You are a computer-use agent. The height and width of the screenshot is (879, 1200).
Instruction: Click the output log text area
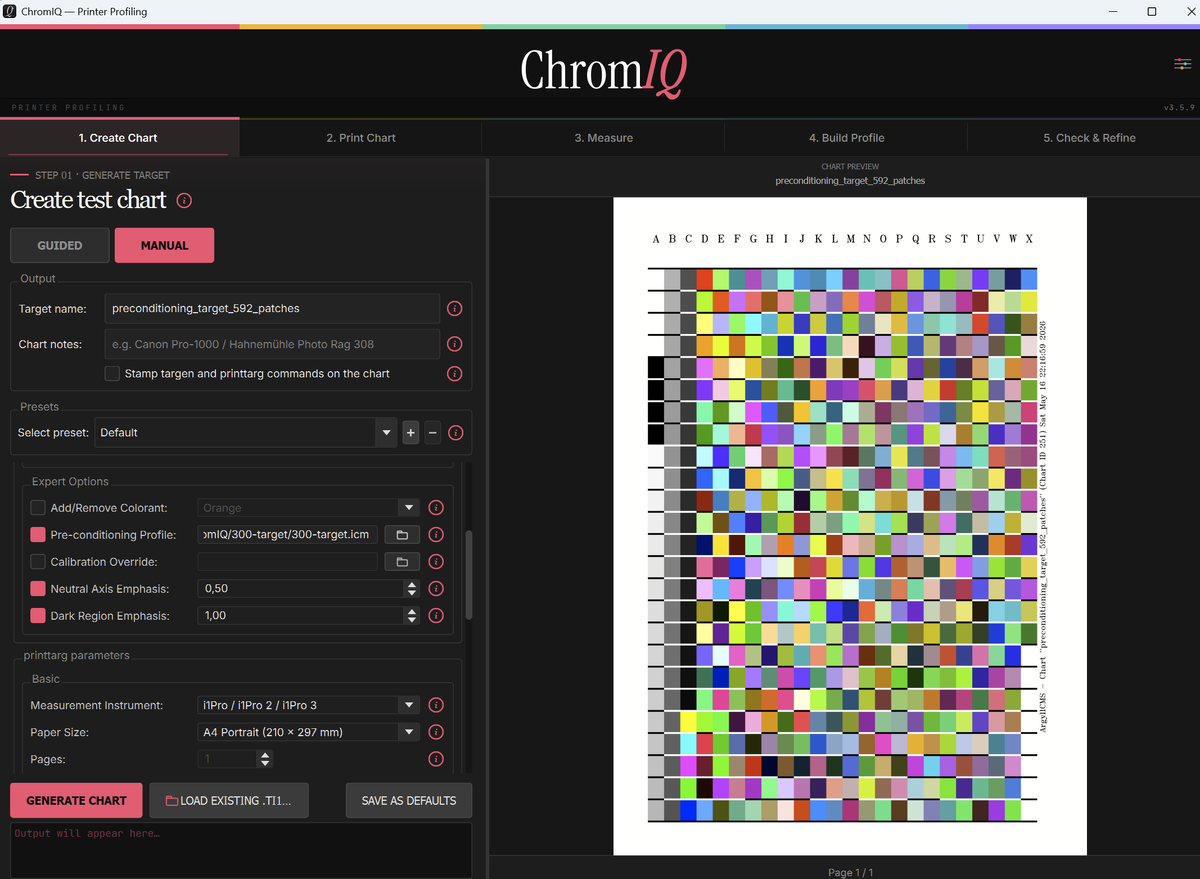click(241, 850)
